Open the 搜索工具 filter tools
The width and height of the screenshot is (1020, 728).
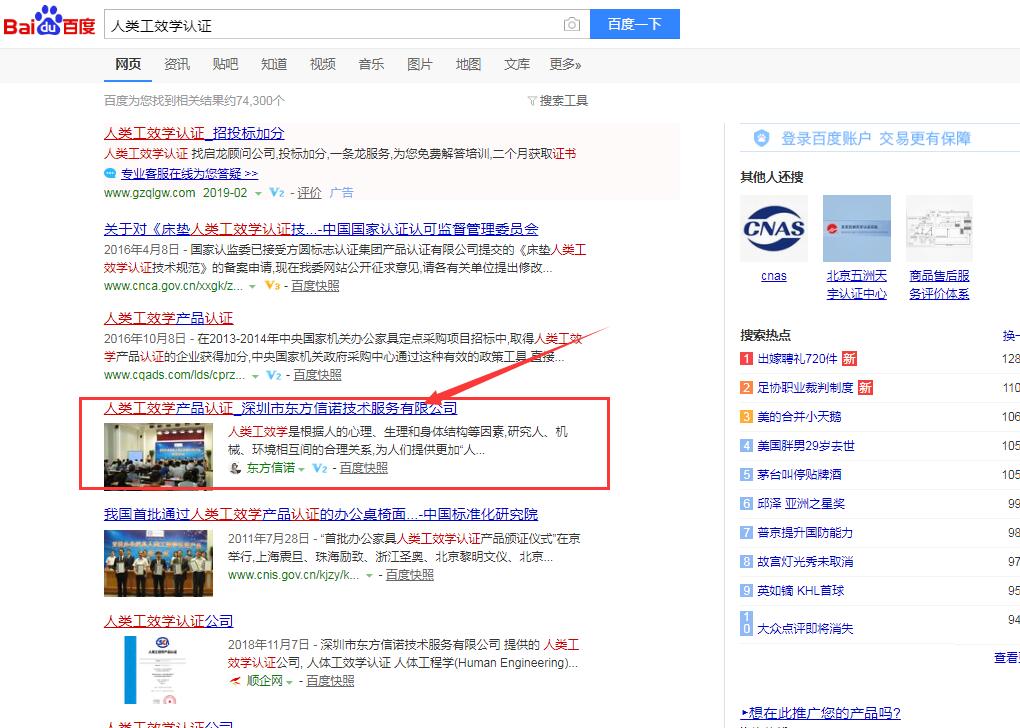pos(557,100)
